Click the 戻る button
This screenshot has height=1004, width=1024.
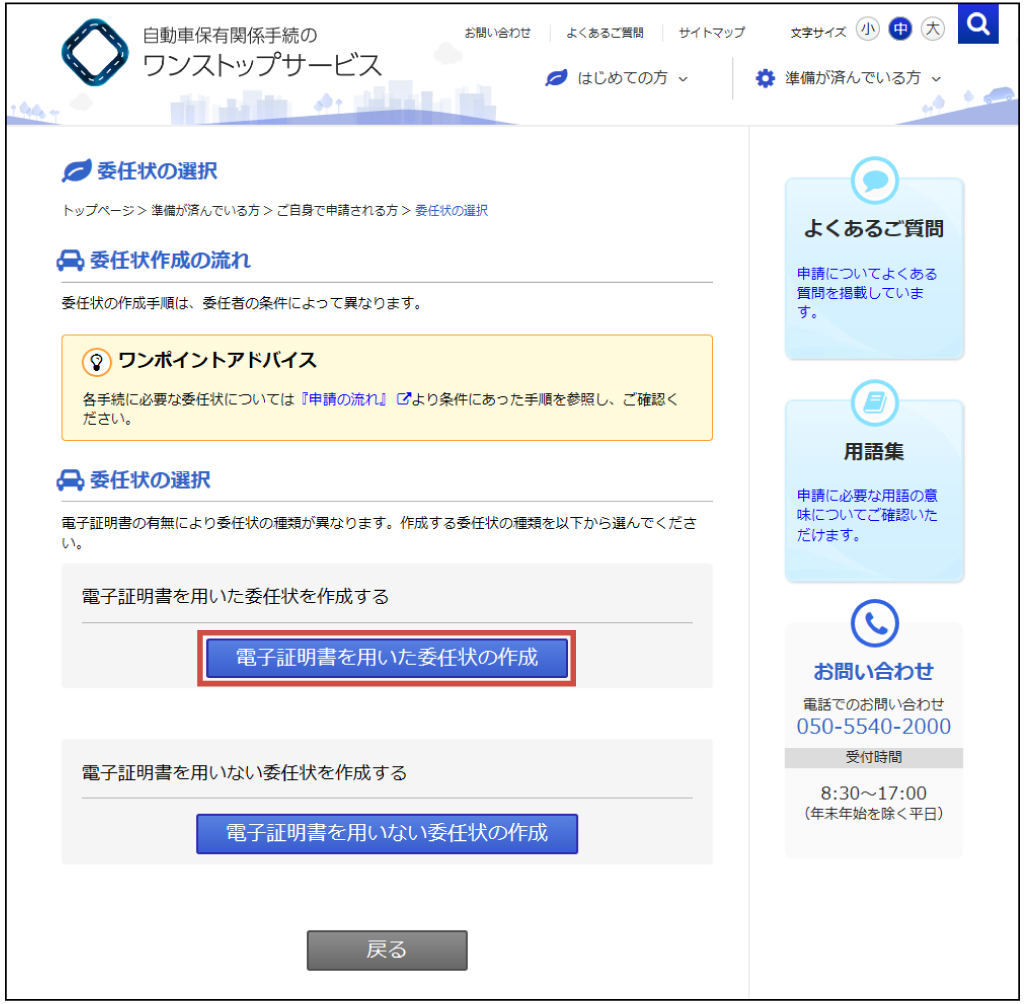(x=387, y=950)
